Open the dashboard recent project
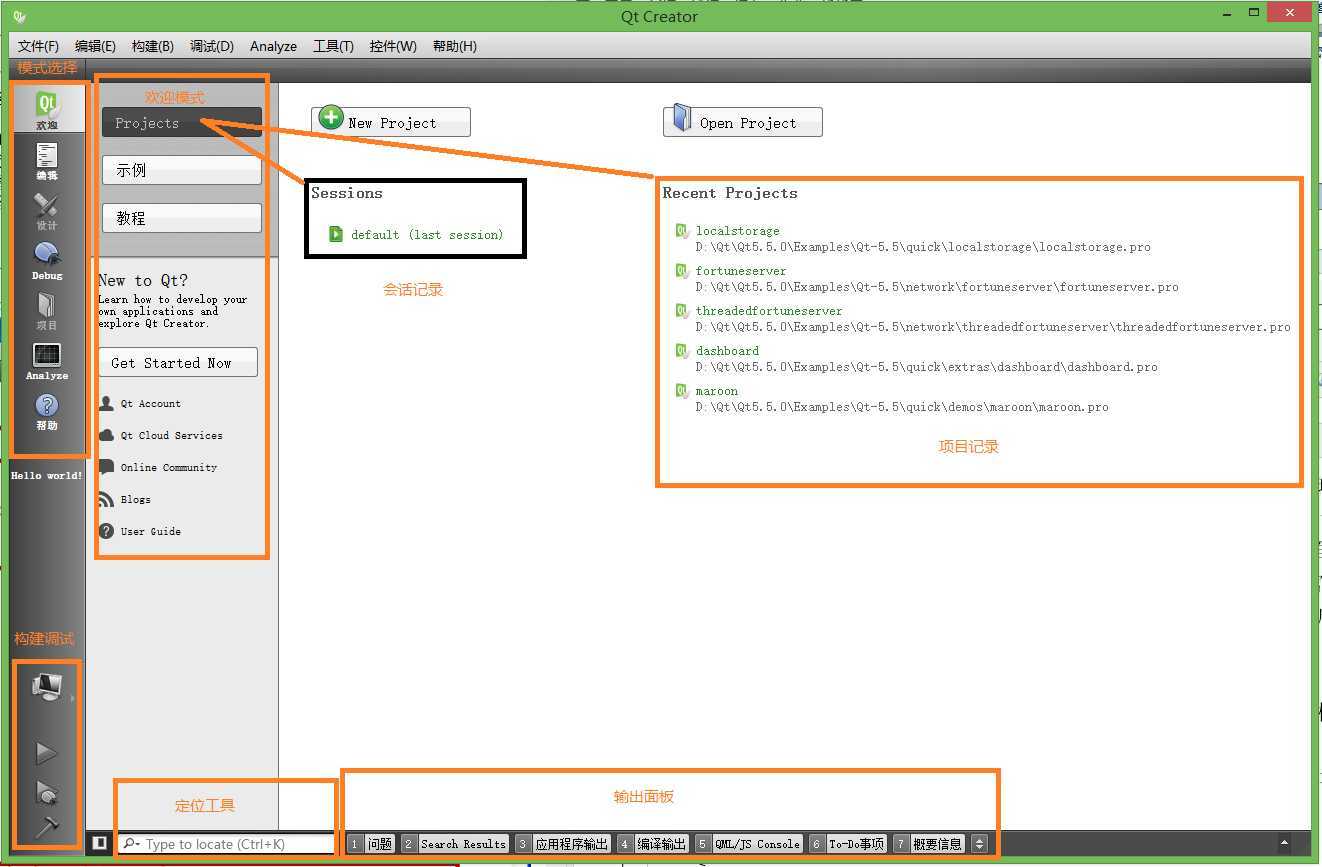Screen dimensions: 1322x867 pyautogui.click(x=727, y=351)
